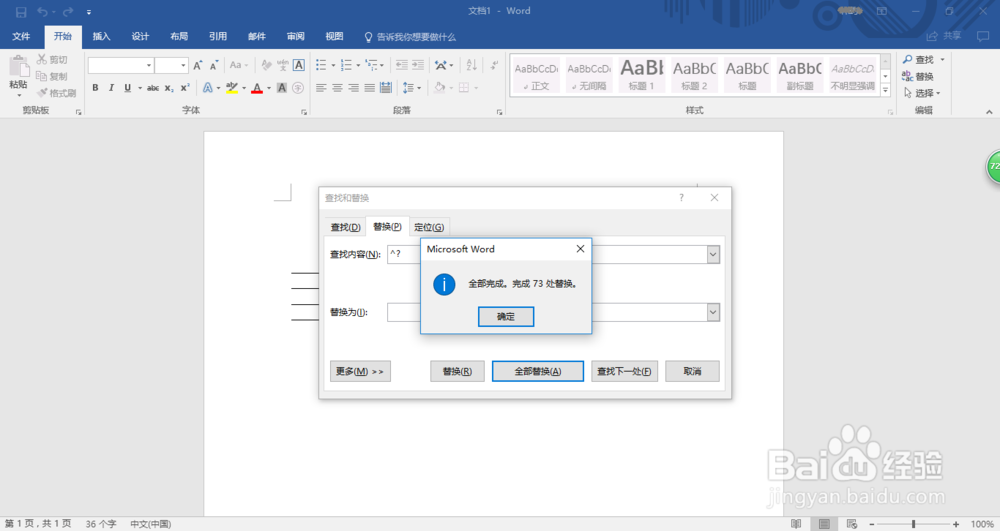Apply text effects (outlined A) icon
This screenshot has height=531, width=1000.
click(207, 88)
